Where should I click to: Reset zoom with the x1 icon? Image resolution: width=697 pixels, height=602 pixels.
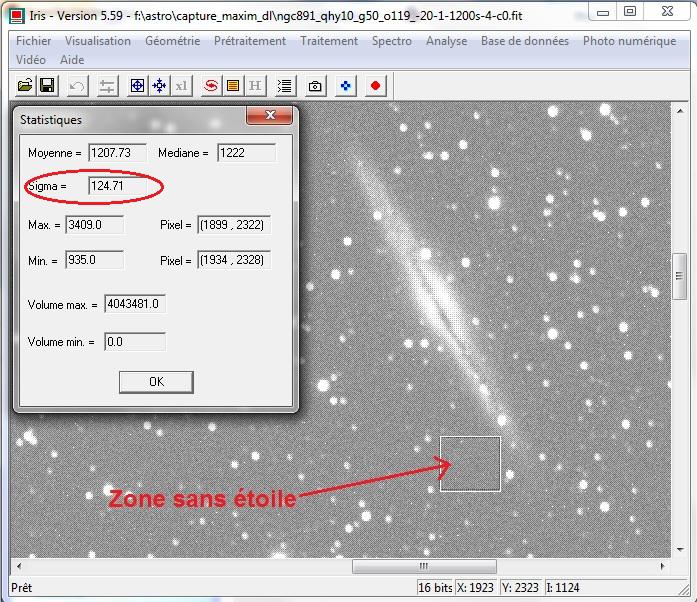coord(181,85)
